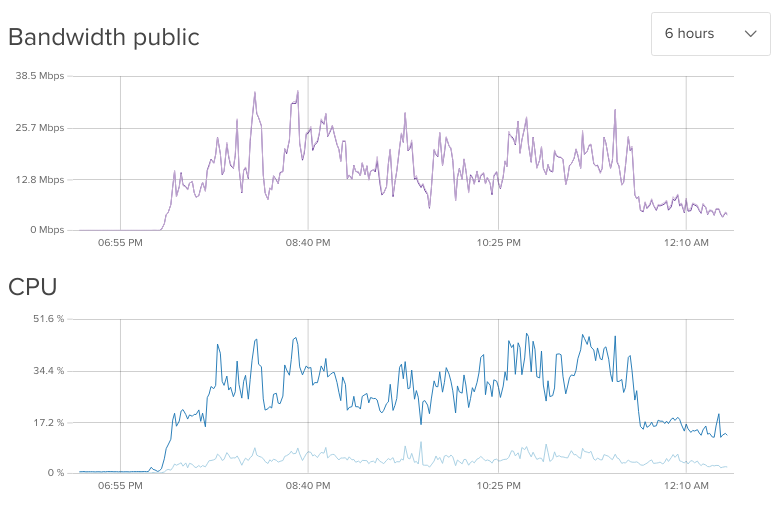This screenshot has width=780, height=511.
Task: Select the 38.5 Mbps axis label
Action: [41, 76]
